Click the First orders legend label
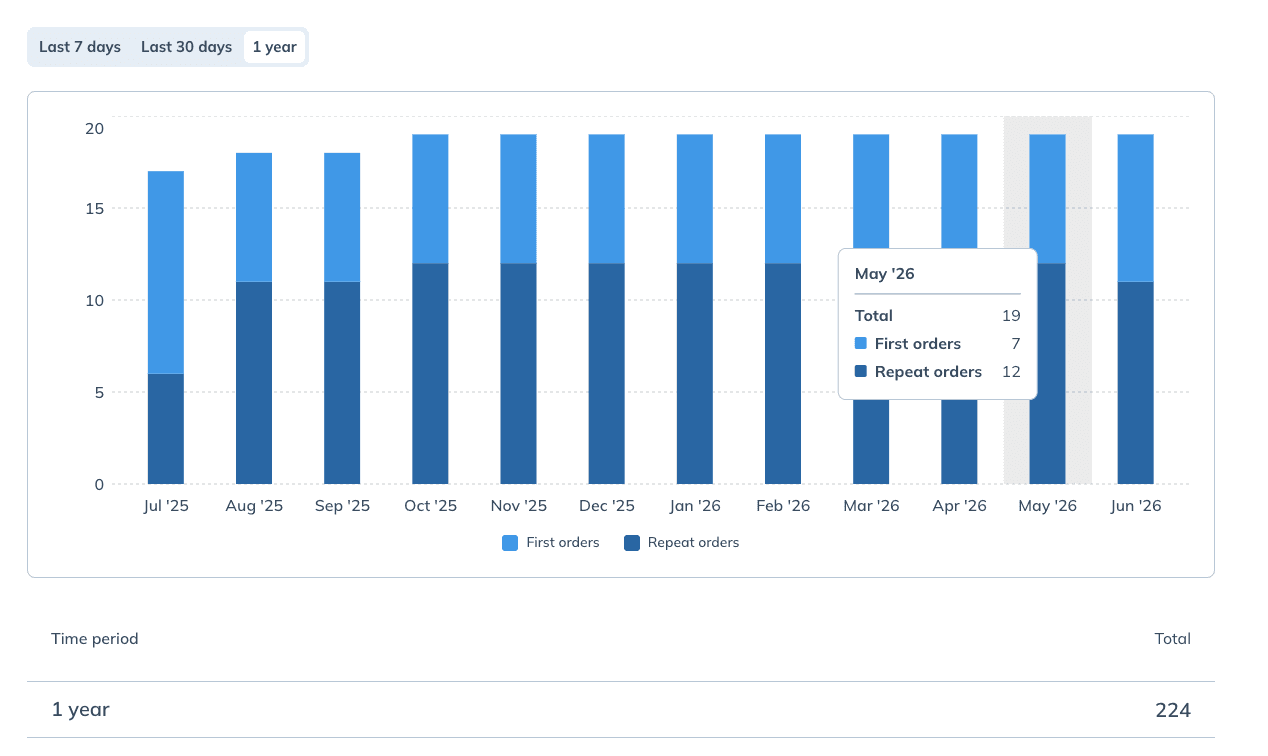 click(563, 543)
